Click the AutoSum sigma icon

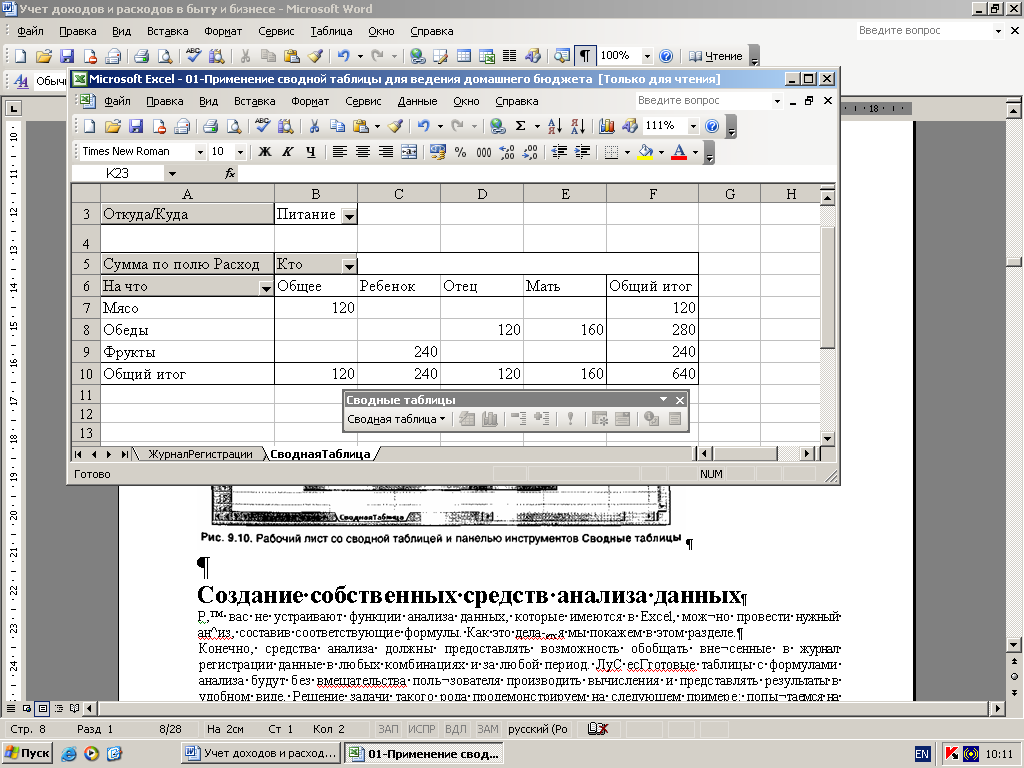pyautogui.click(x=520, y=126)
